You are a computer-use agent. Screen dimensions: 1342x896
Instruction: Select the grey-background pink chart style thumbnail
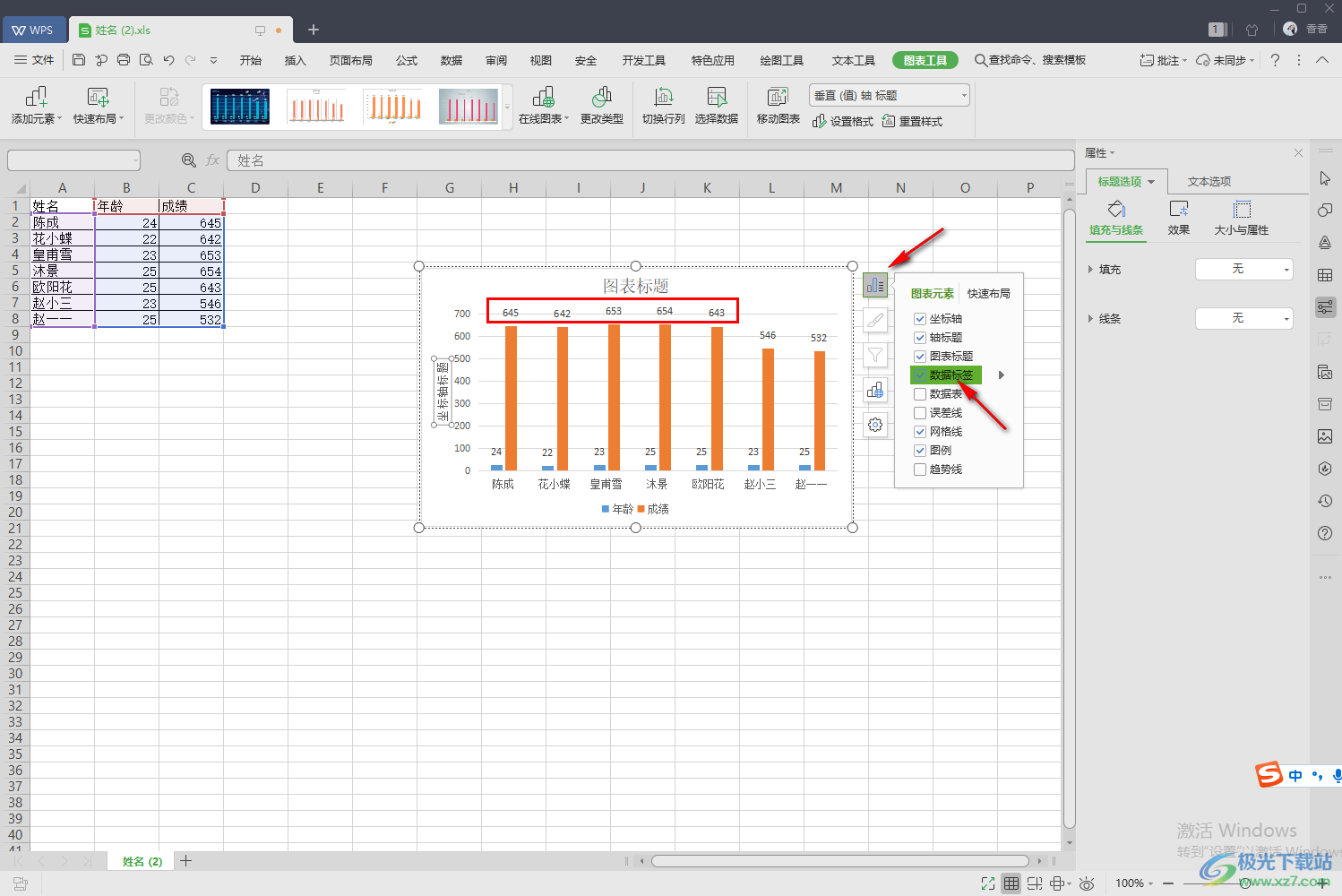tap(469, 107)
